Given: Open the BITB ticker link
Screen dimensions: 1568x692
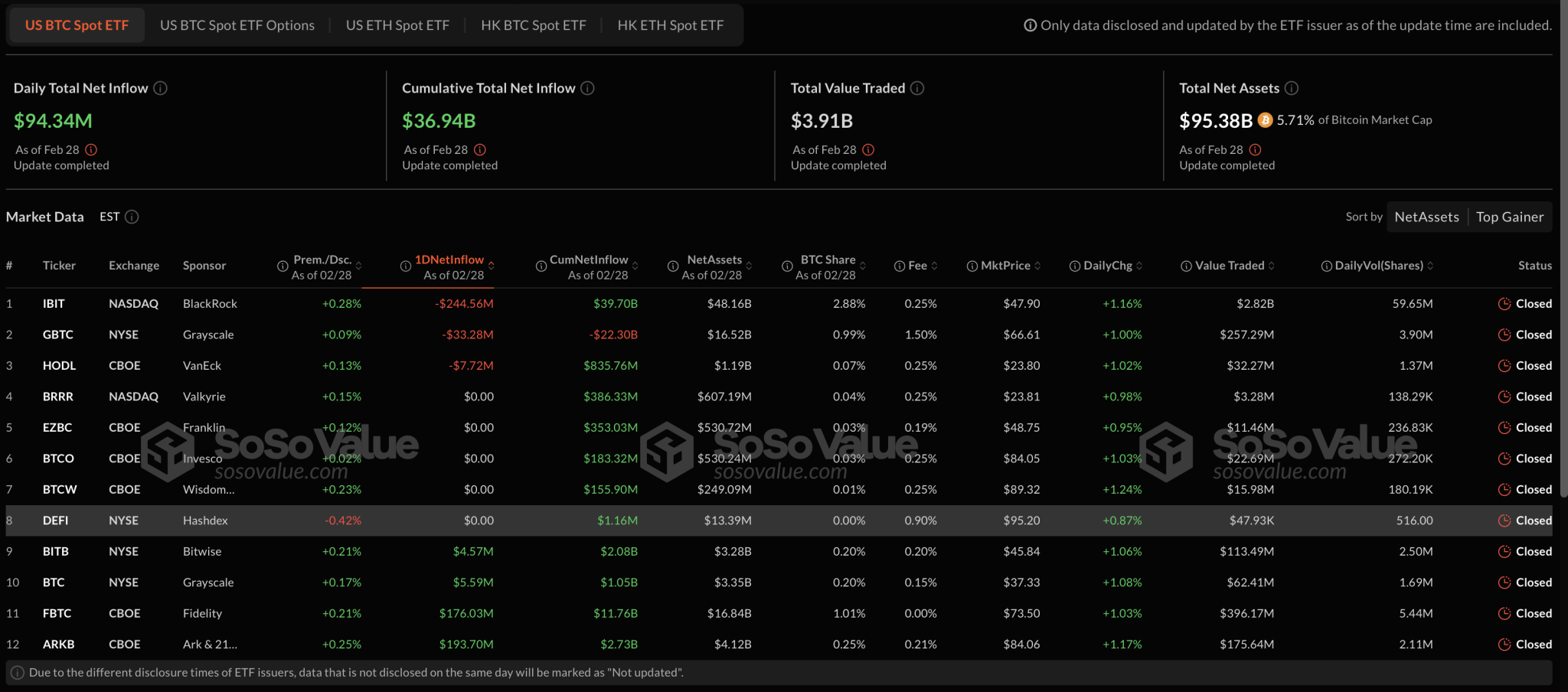Looking at the screenshot, I should pyautogui.click(x=56, y=551).
